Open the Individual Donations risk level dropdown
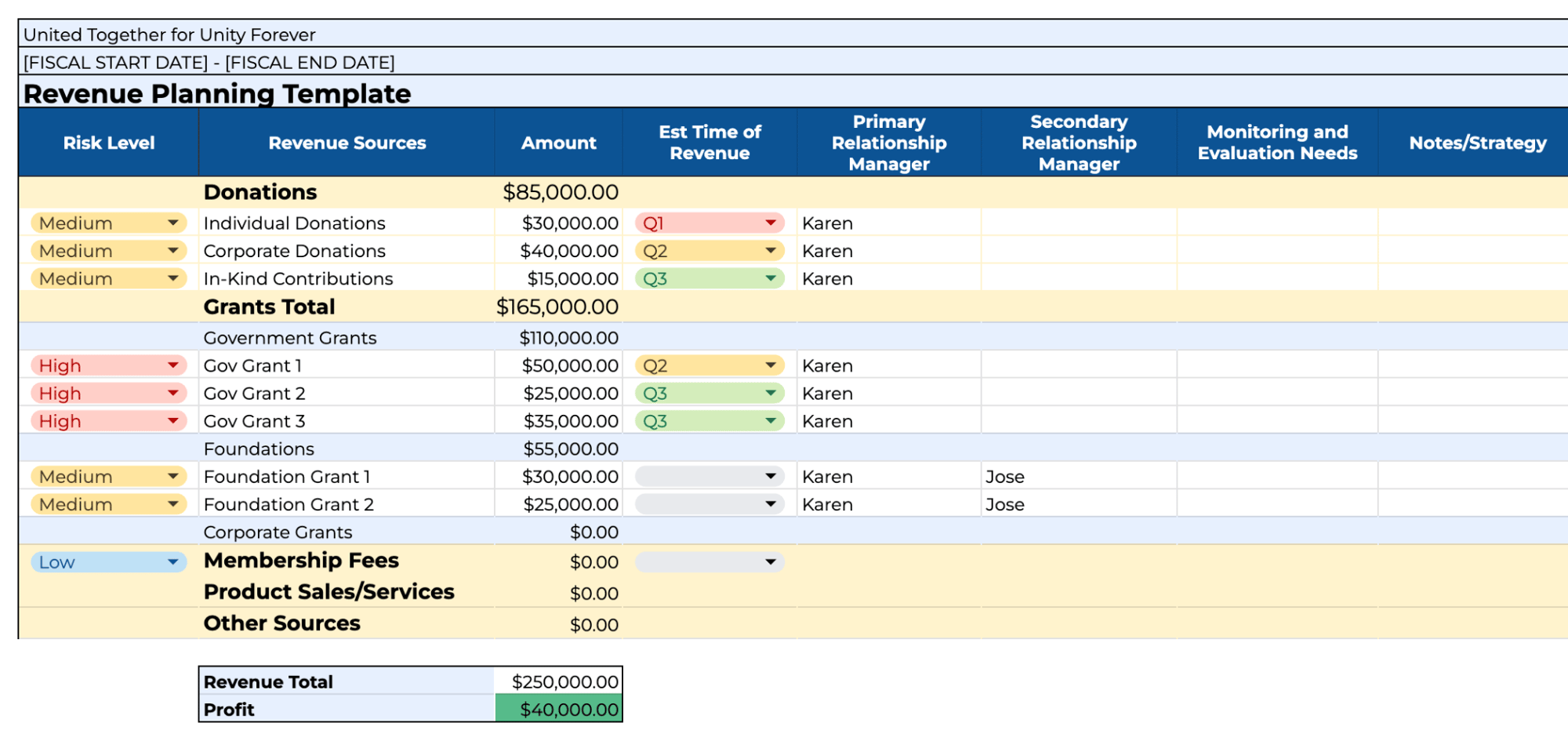The height and width of the screenshot is (741, 1568). [x=109, y=223]
